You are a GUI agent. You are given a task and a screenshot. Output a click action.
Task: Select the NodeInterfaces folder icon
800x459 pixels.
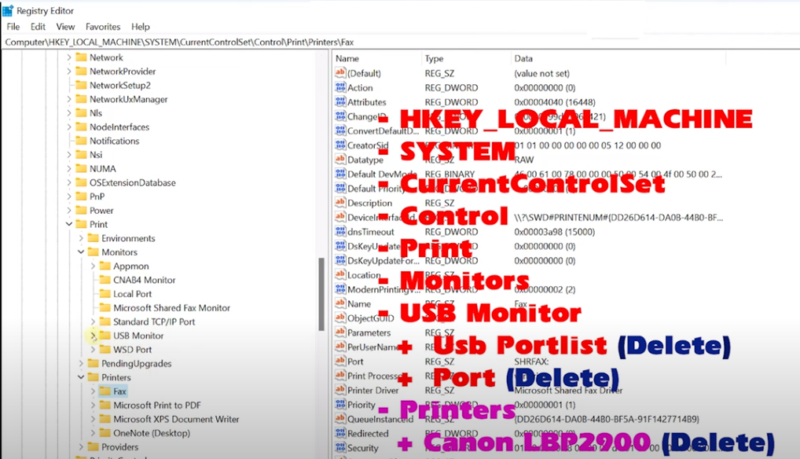(x=81, y=126)
